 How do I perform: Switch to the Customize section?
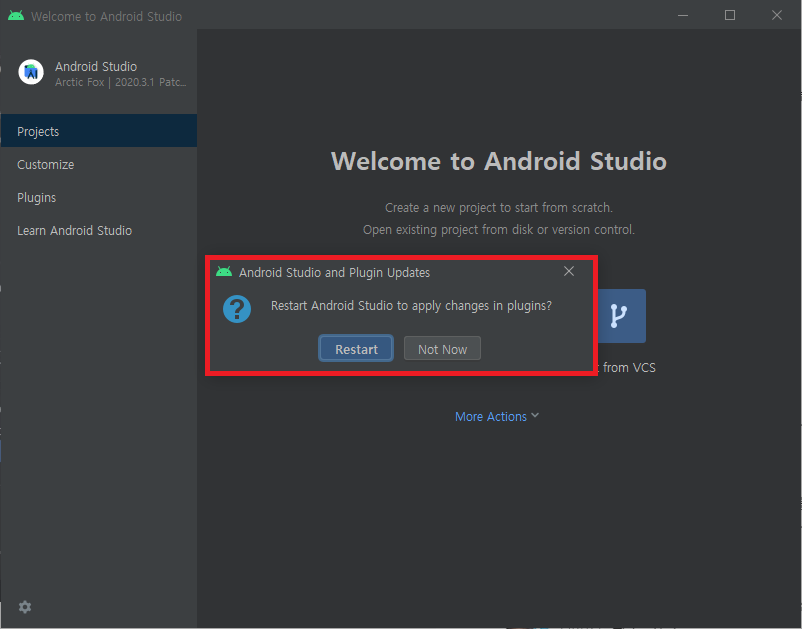[99, 164]
